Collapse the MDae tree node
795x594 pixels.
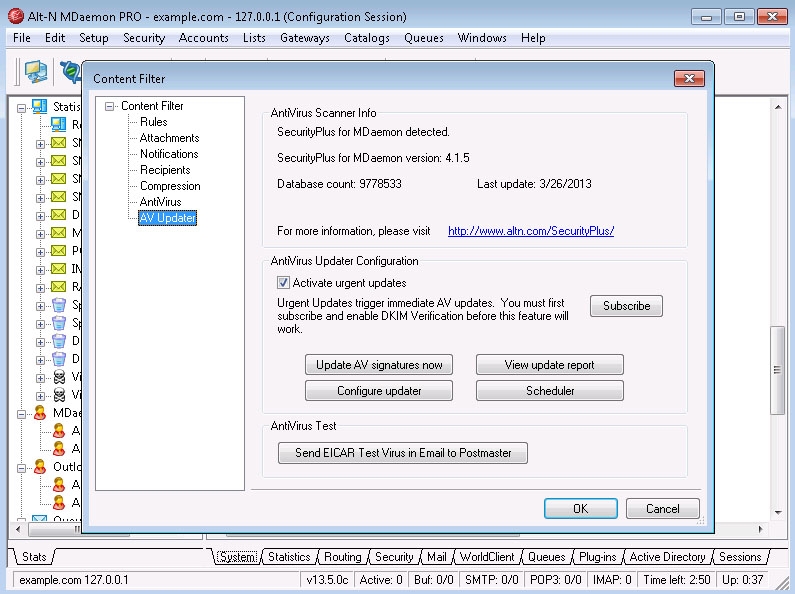(x=21, y=414)
